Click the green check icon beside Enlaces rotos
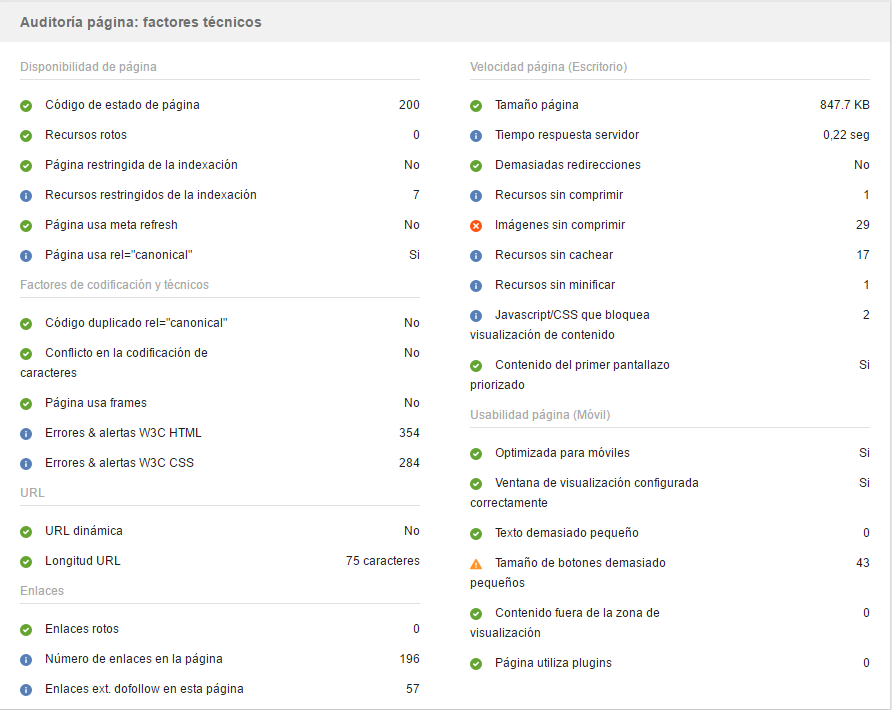The width and height of the screenshot is (892, 710). tap(26, 629)
